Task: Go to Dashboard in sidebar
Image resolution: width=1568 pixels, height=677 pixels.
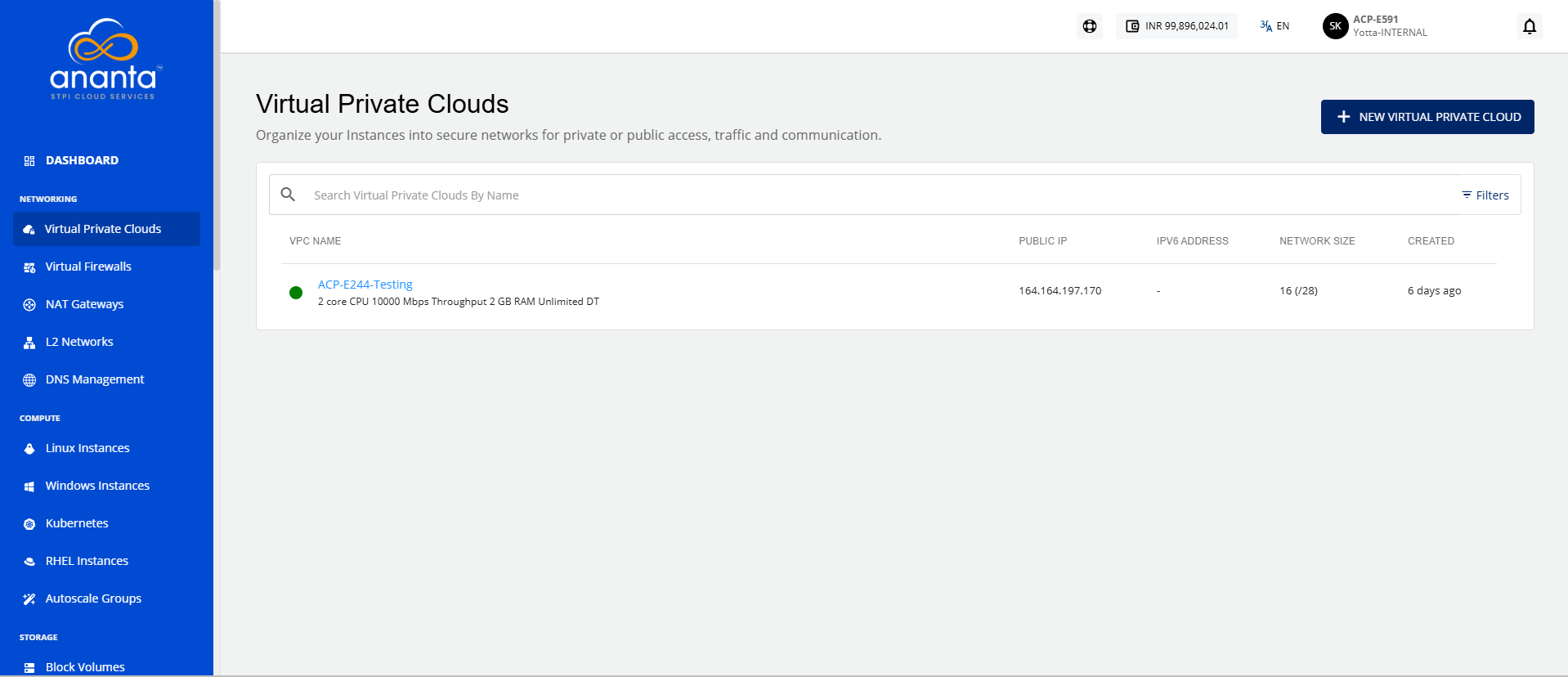Action: point(82,160)
